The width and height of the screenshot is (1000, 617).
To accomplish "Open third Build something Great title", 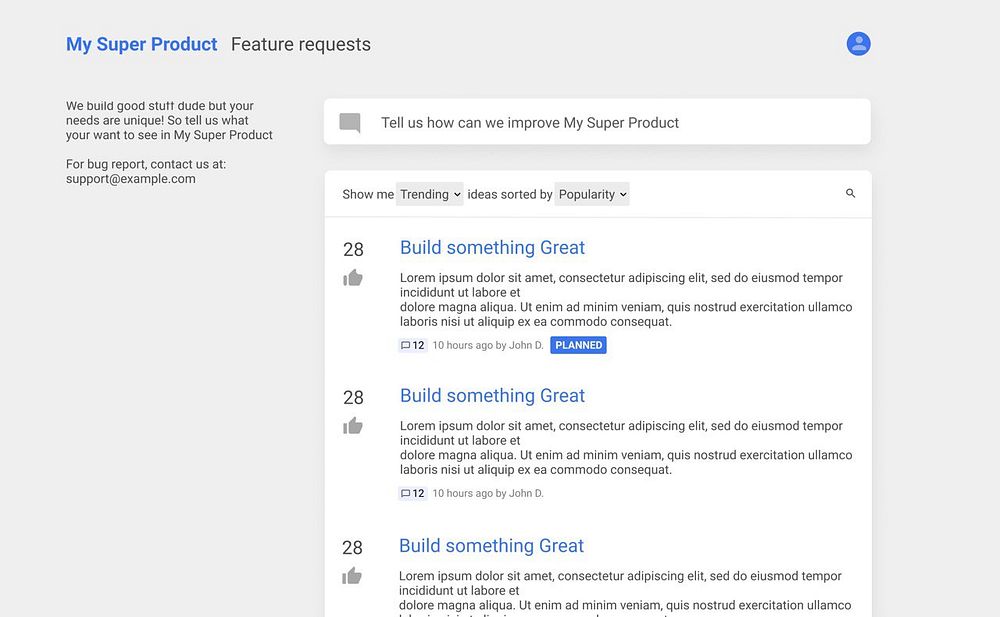I will coord(491,545).
